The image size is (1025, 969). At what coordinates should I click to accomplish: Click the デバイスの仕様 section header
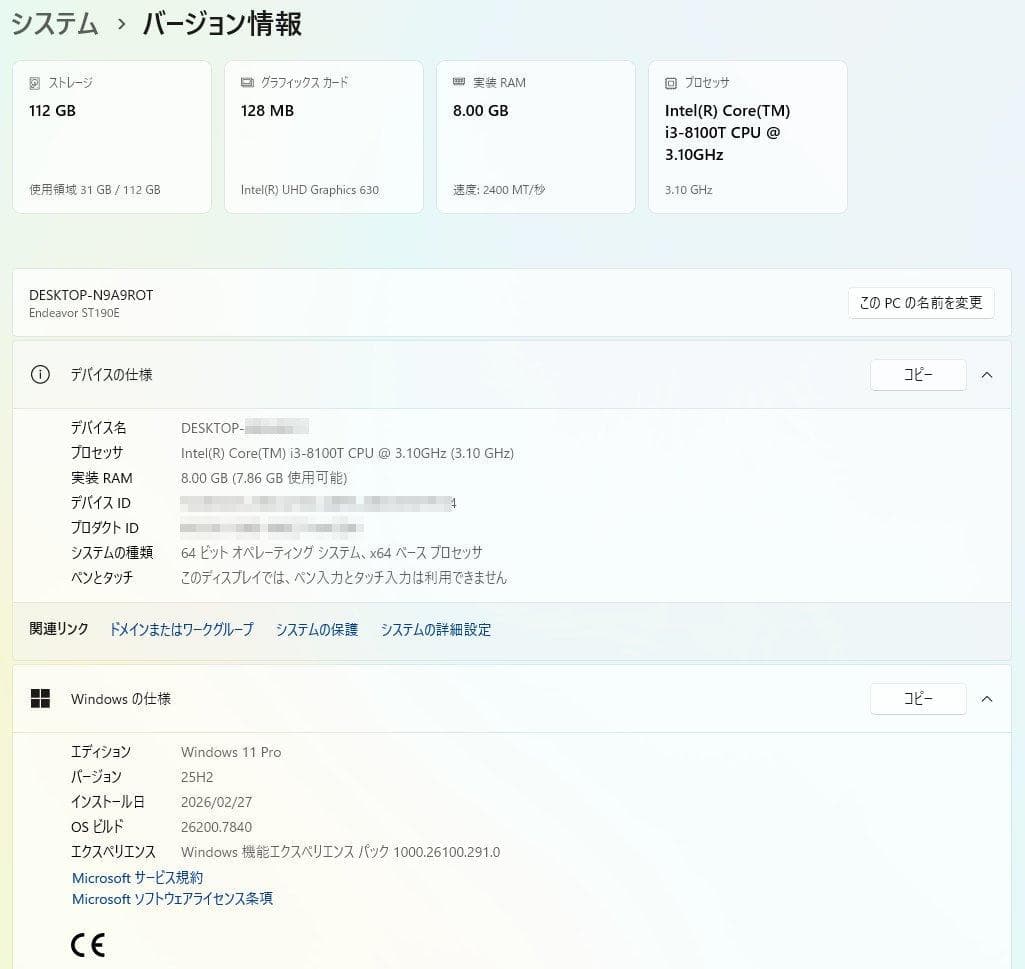[512, 375]
